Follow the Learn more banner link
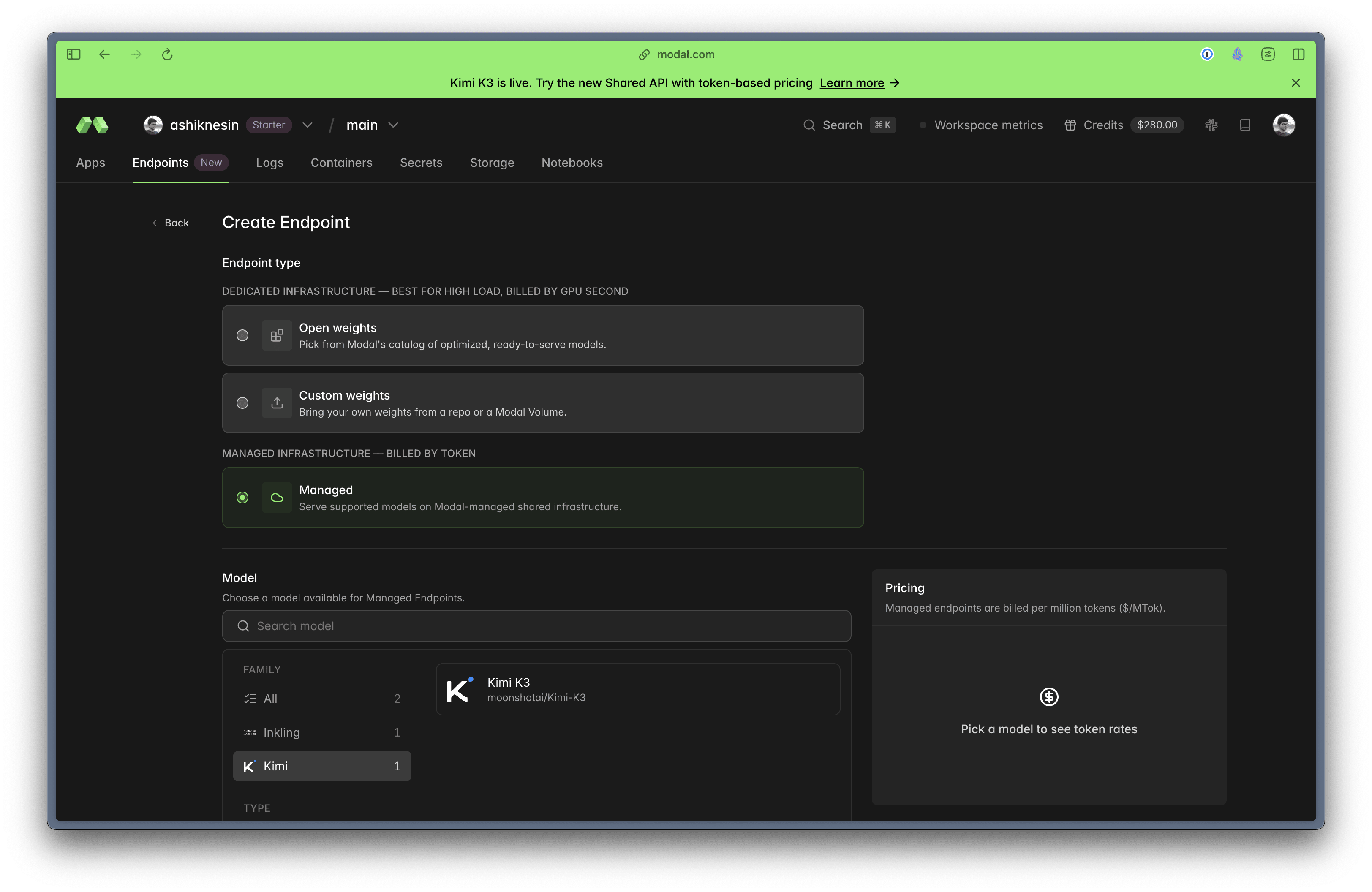This screenshot has width=1372, height=892. [852, 83]
